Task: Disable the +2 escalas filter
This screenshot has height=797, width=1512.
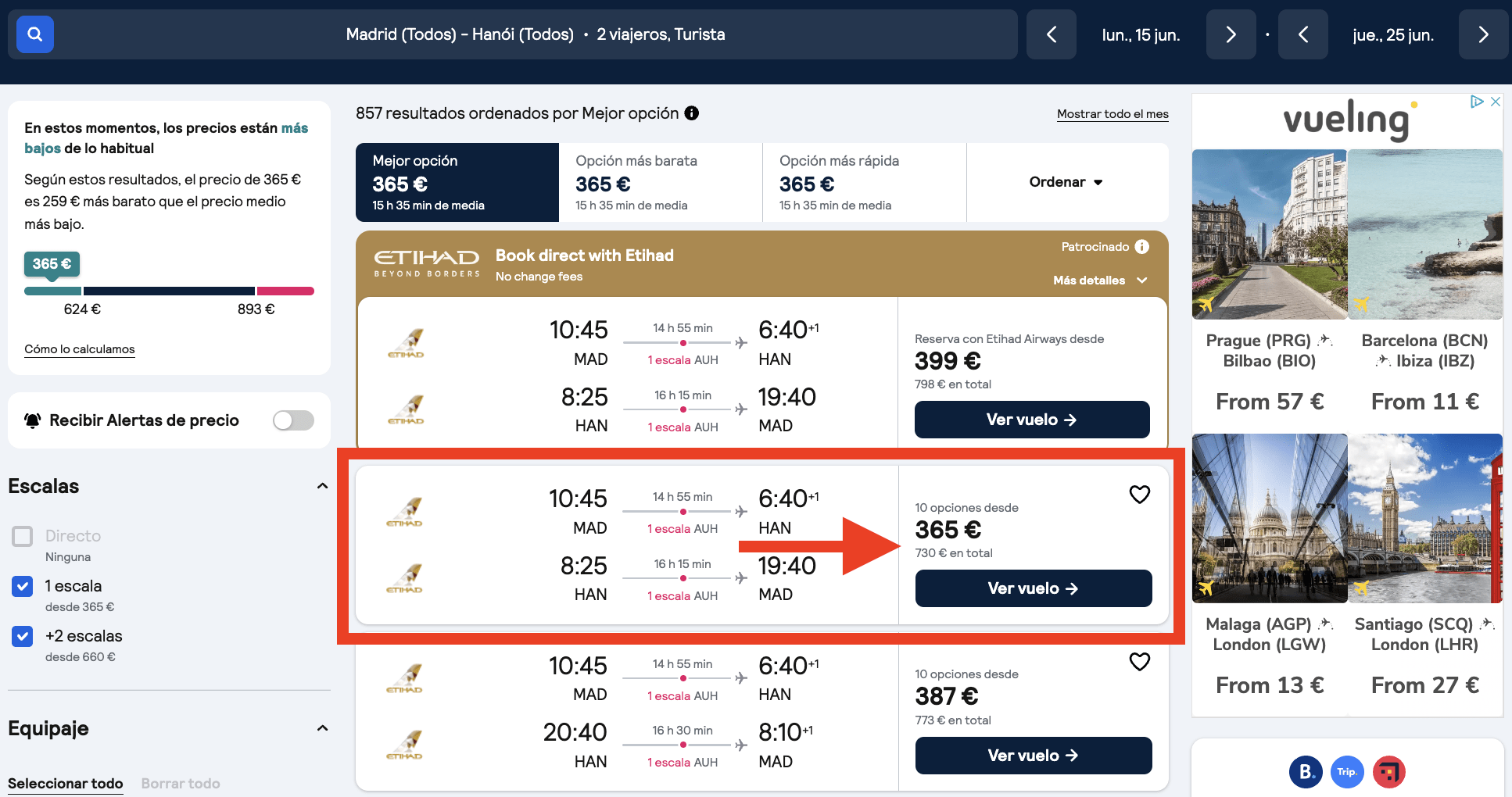Action: pos(22,636)
